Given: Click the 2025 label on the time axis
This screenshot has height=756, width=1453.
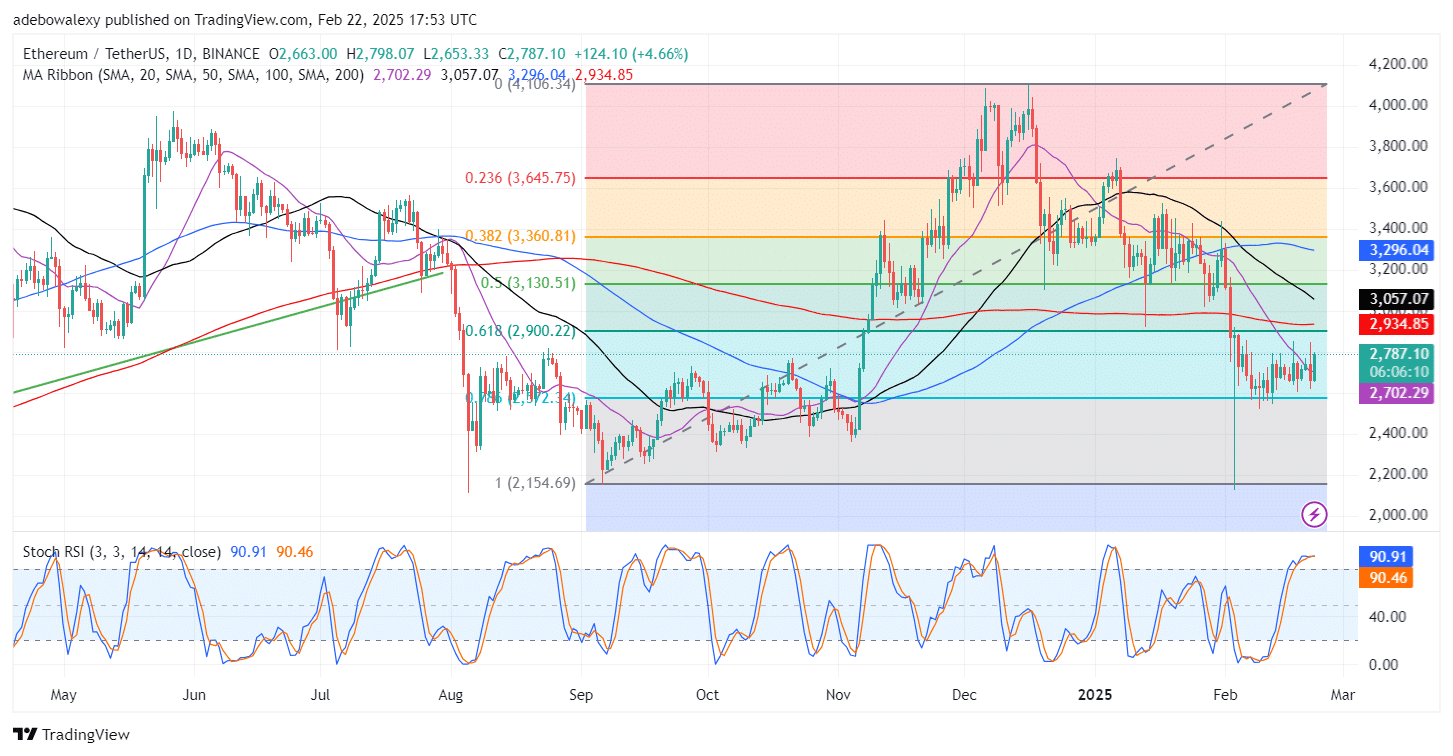Looking at the screenshot, I should 1095,694.
